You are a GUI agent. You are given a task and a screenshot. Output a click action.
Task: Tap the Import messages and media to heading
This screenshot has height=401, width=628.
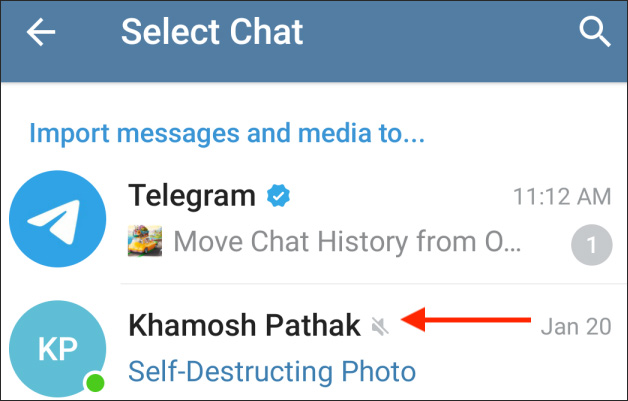[x=227, y=132]
